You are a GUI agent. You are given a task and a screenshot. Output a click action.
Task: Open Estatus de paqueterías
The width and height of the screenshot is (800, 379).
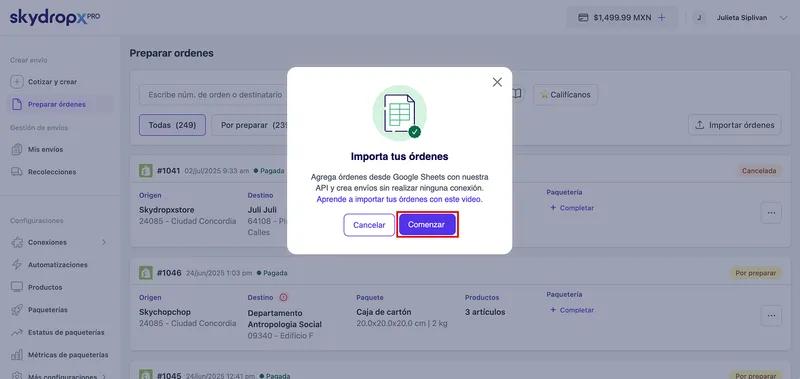tap(66, 332)
